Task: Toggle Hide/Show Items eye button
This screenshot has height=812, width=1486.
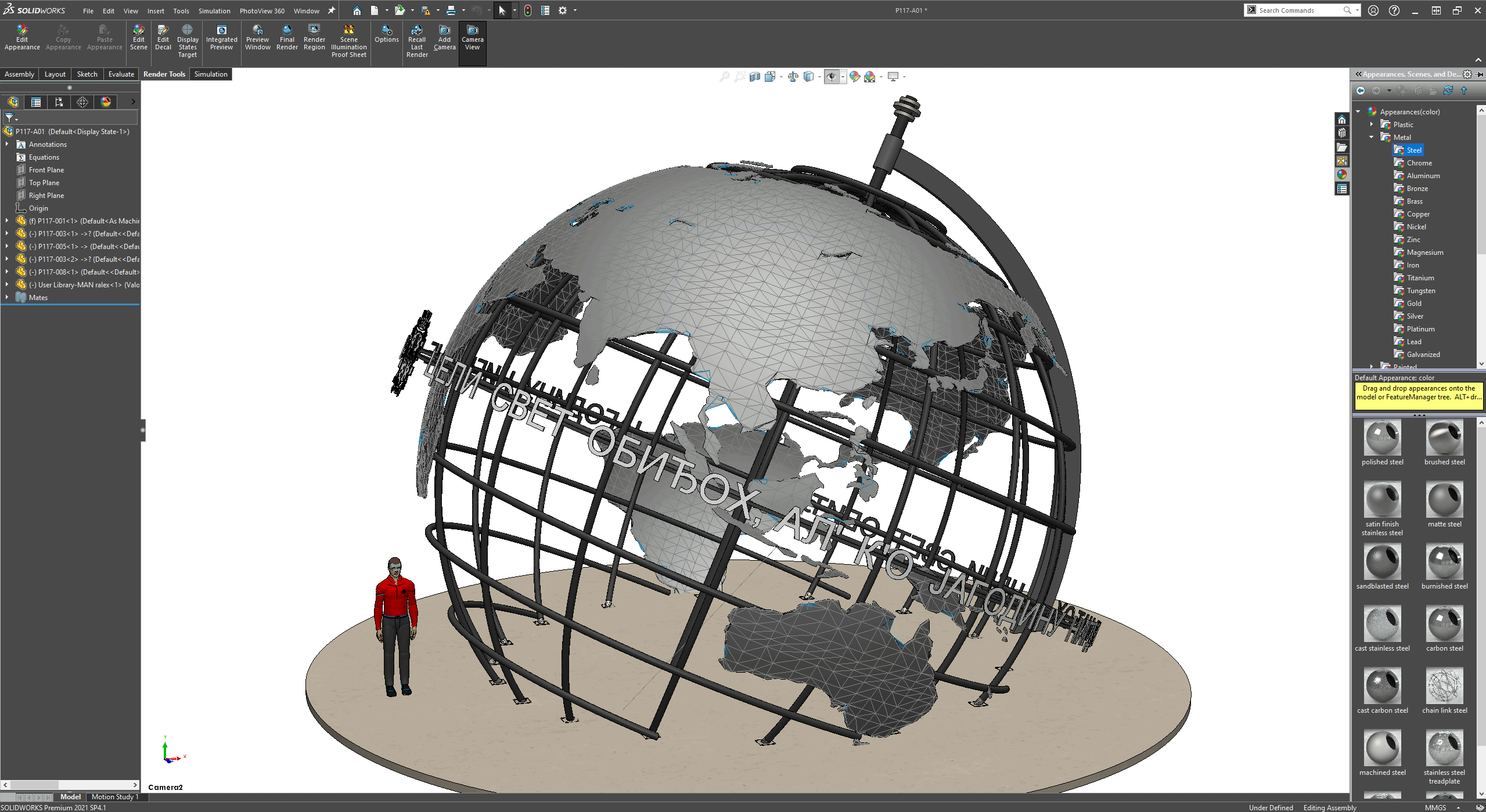Action: (832, 77)
